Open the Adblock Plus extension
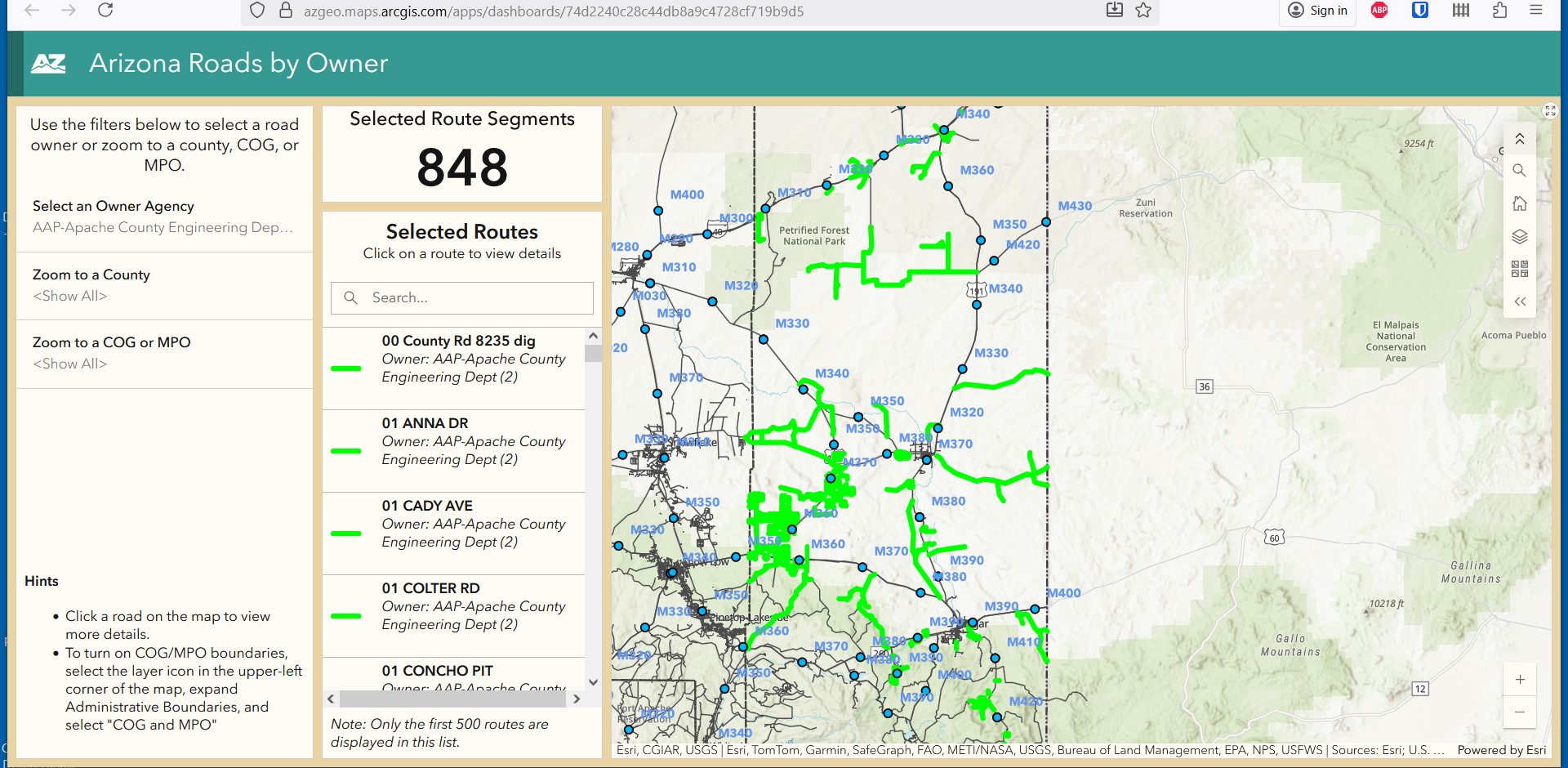The height and width of the screenshot is (768, 1568). pyautogui.click(x=1379, y=11)
